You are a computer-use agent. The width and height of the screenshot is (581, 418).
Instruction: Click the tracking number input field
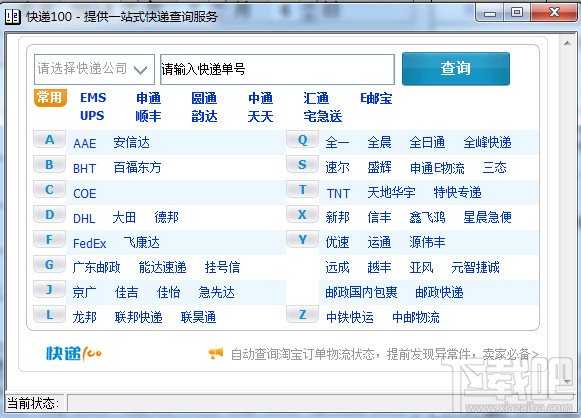(277, 69)
